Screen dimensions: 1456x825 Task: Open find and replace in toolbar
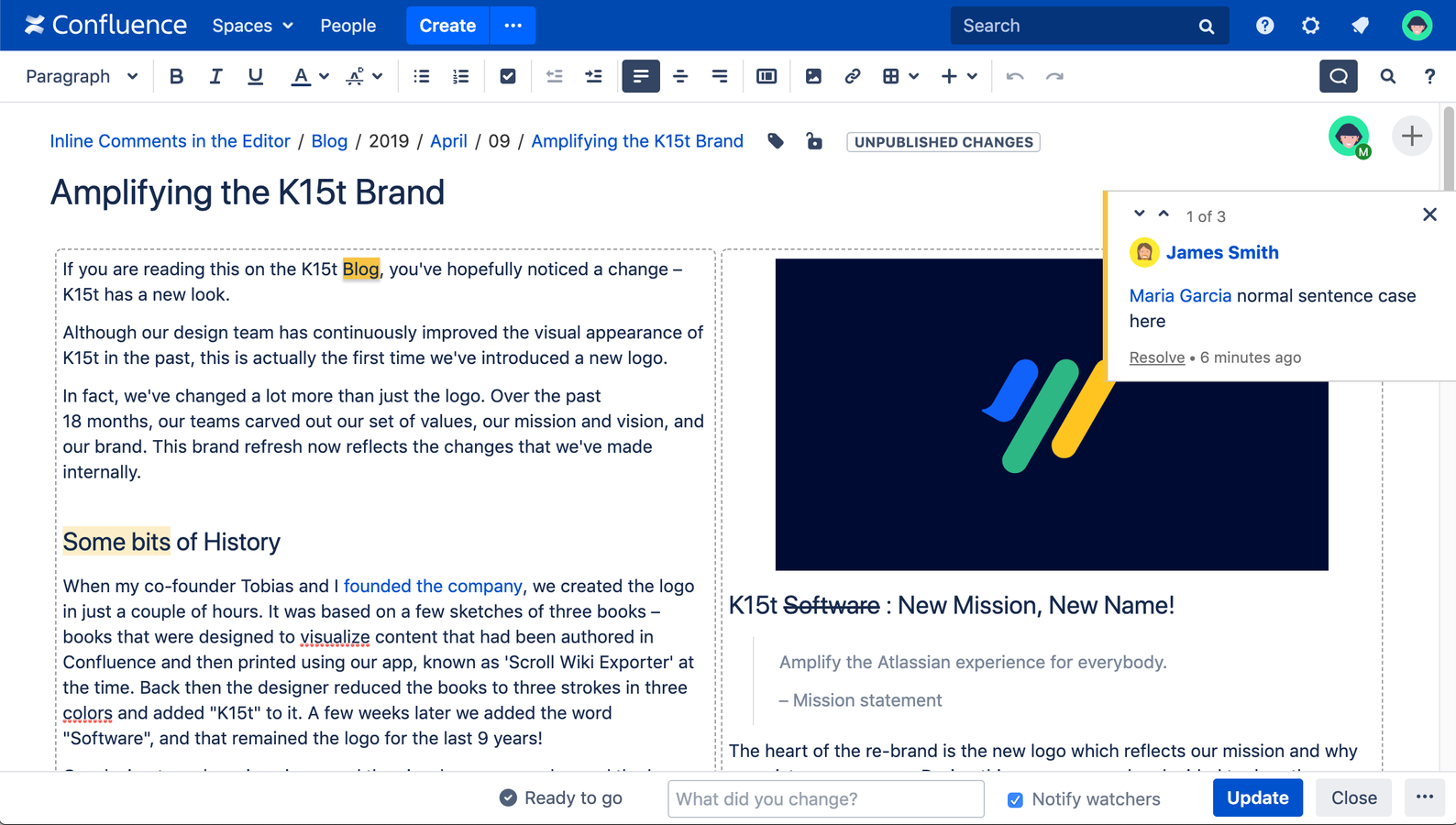[x=1388, y=76]
